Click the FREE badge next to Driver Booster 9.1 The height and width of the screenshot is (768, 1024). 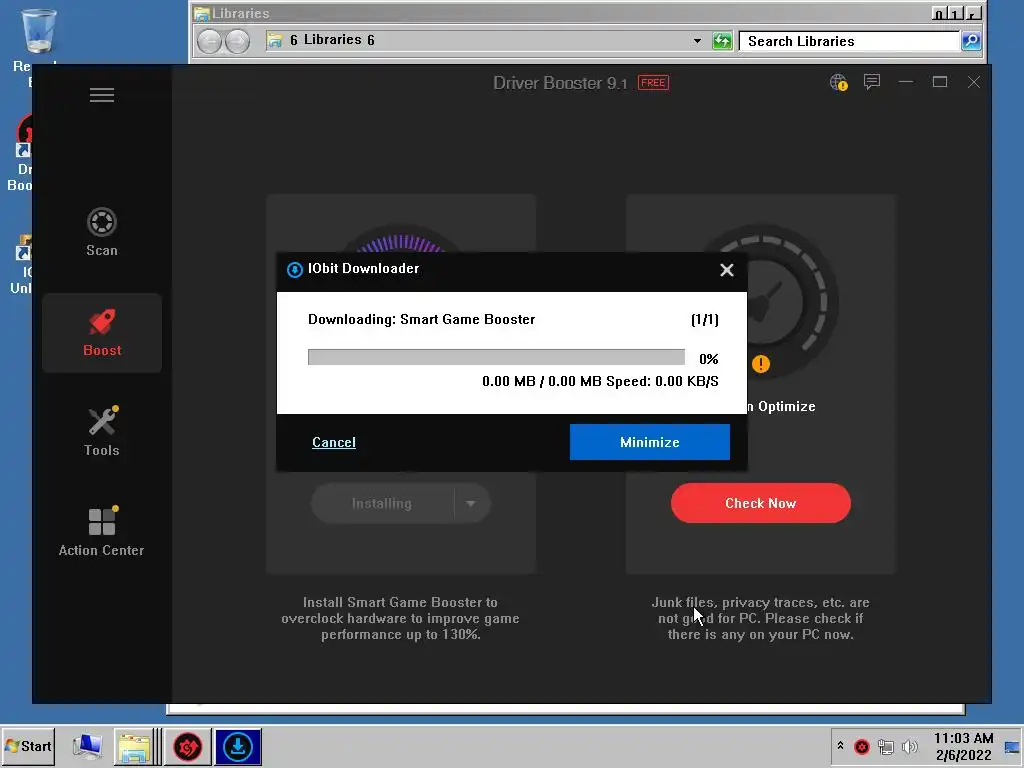[x=653, y=83]
